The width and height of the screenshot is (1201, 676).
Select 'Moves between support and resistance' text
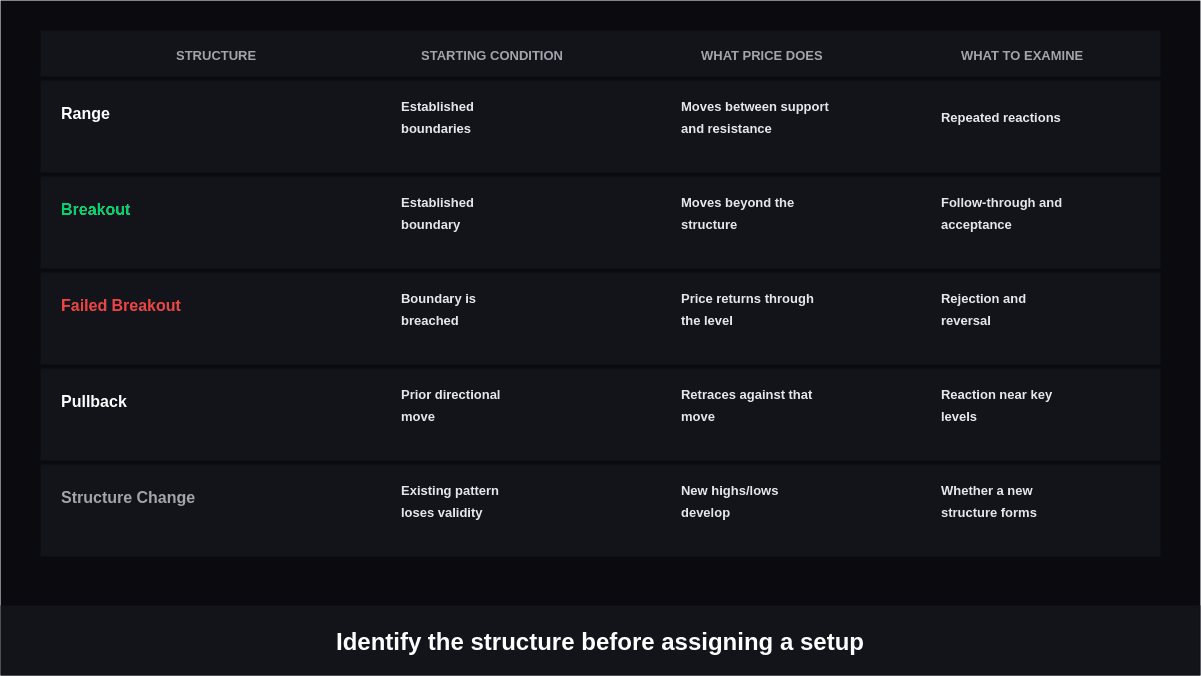point(755,118)
